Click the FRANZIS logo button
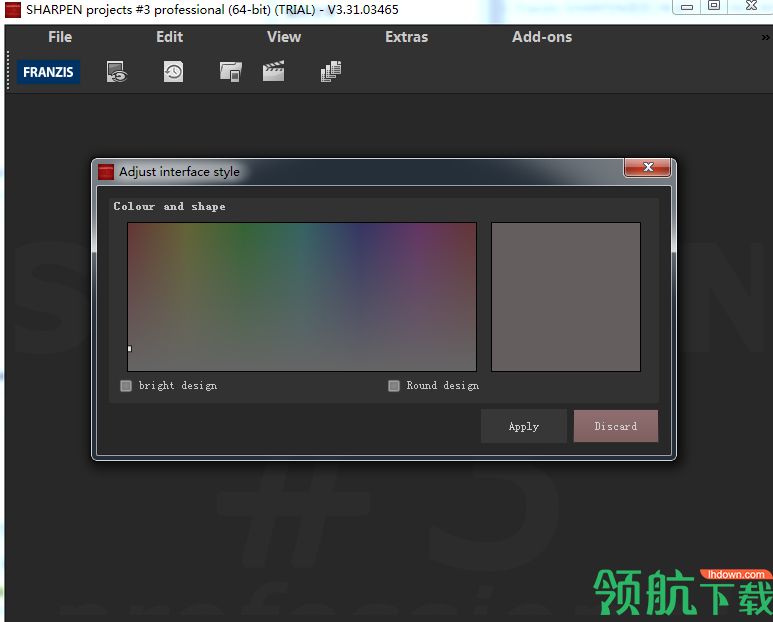The image size is (773, 622). tap(48, 72)
